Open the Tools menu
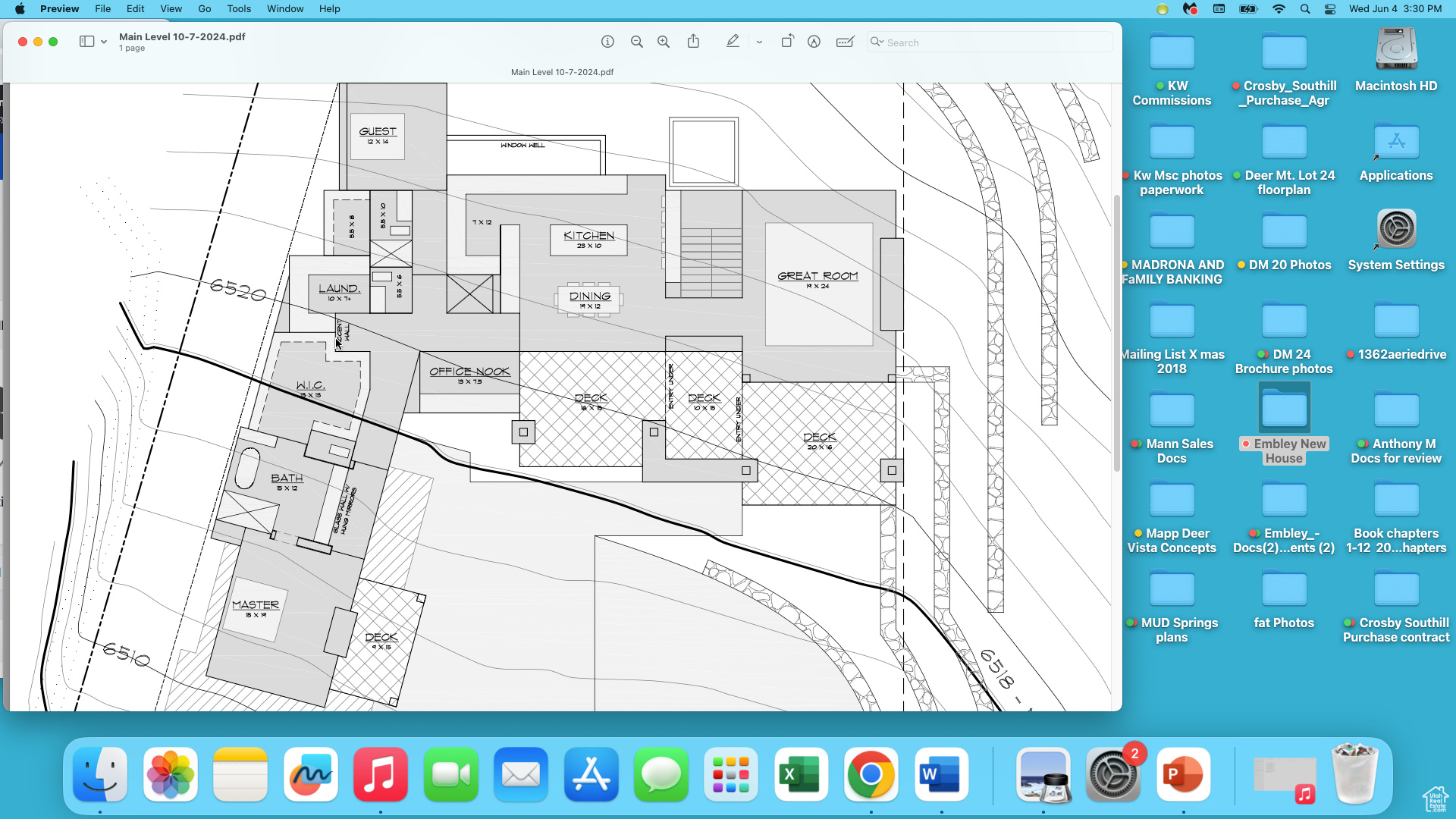 238,8
